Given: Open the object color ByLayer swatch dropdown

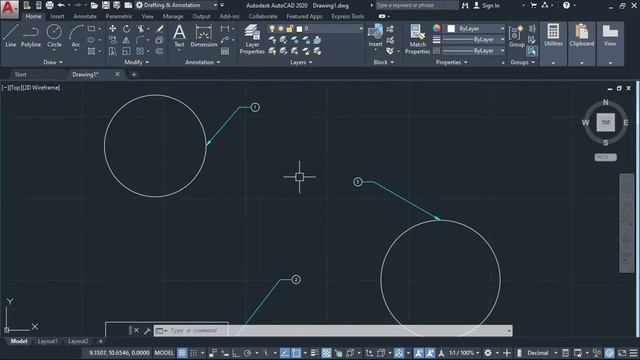Looking at the screenshot, I should click(475, 29).
